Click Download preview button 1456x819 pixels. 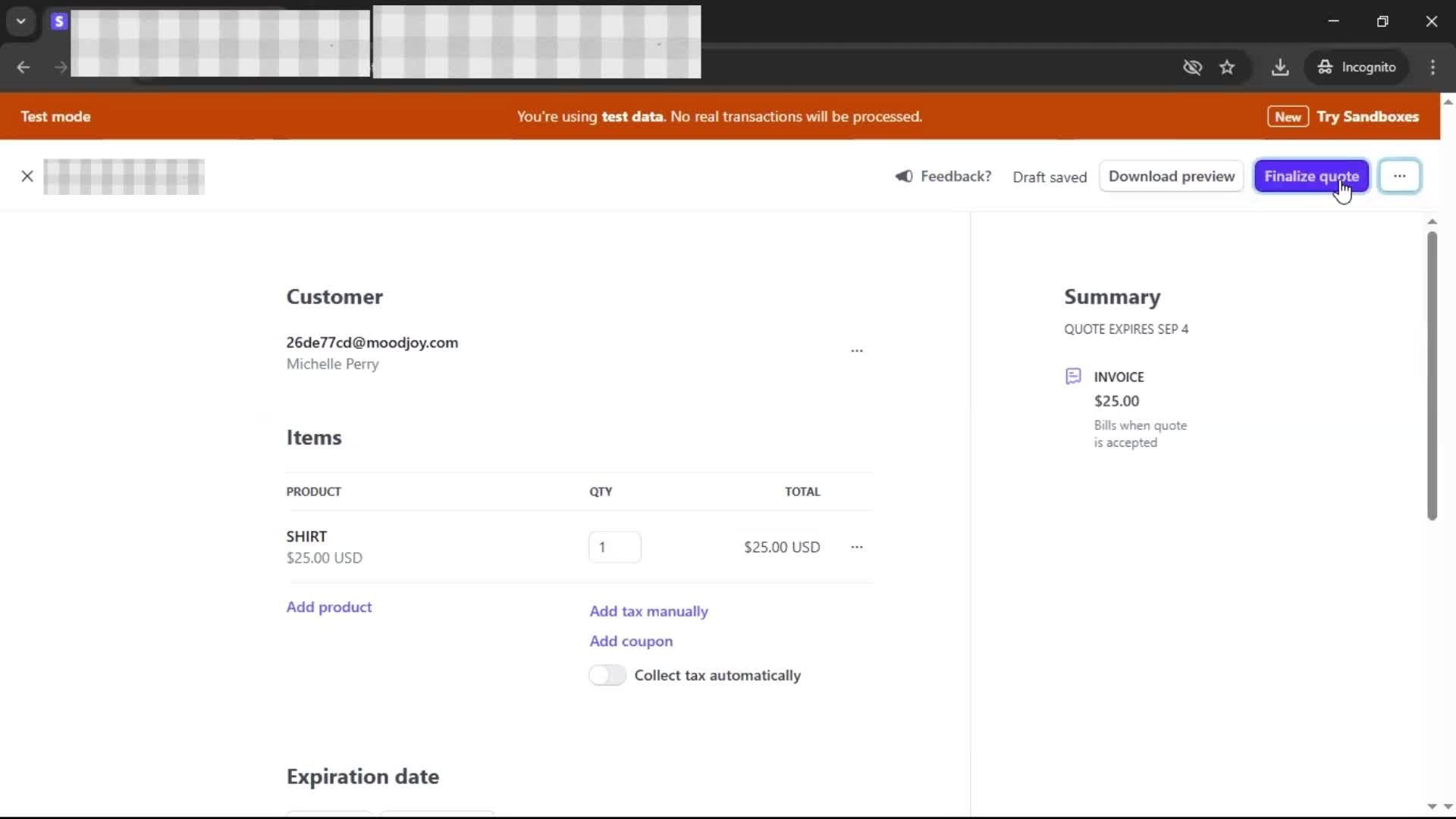coord(1171,176)
